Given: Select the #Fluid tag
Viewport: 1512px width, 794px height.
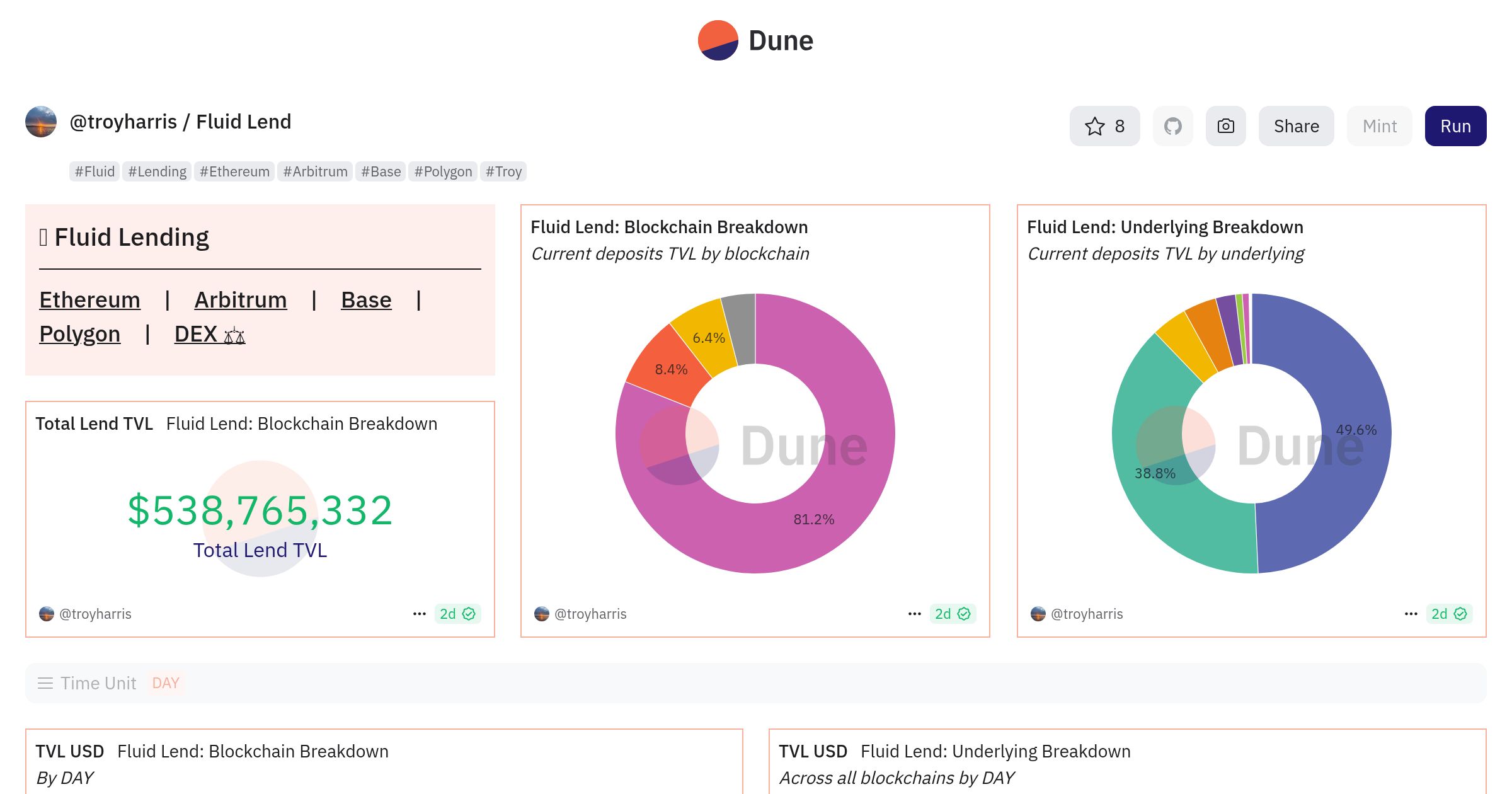Looking at the screenshot, I should click(x=94, y=171).
